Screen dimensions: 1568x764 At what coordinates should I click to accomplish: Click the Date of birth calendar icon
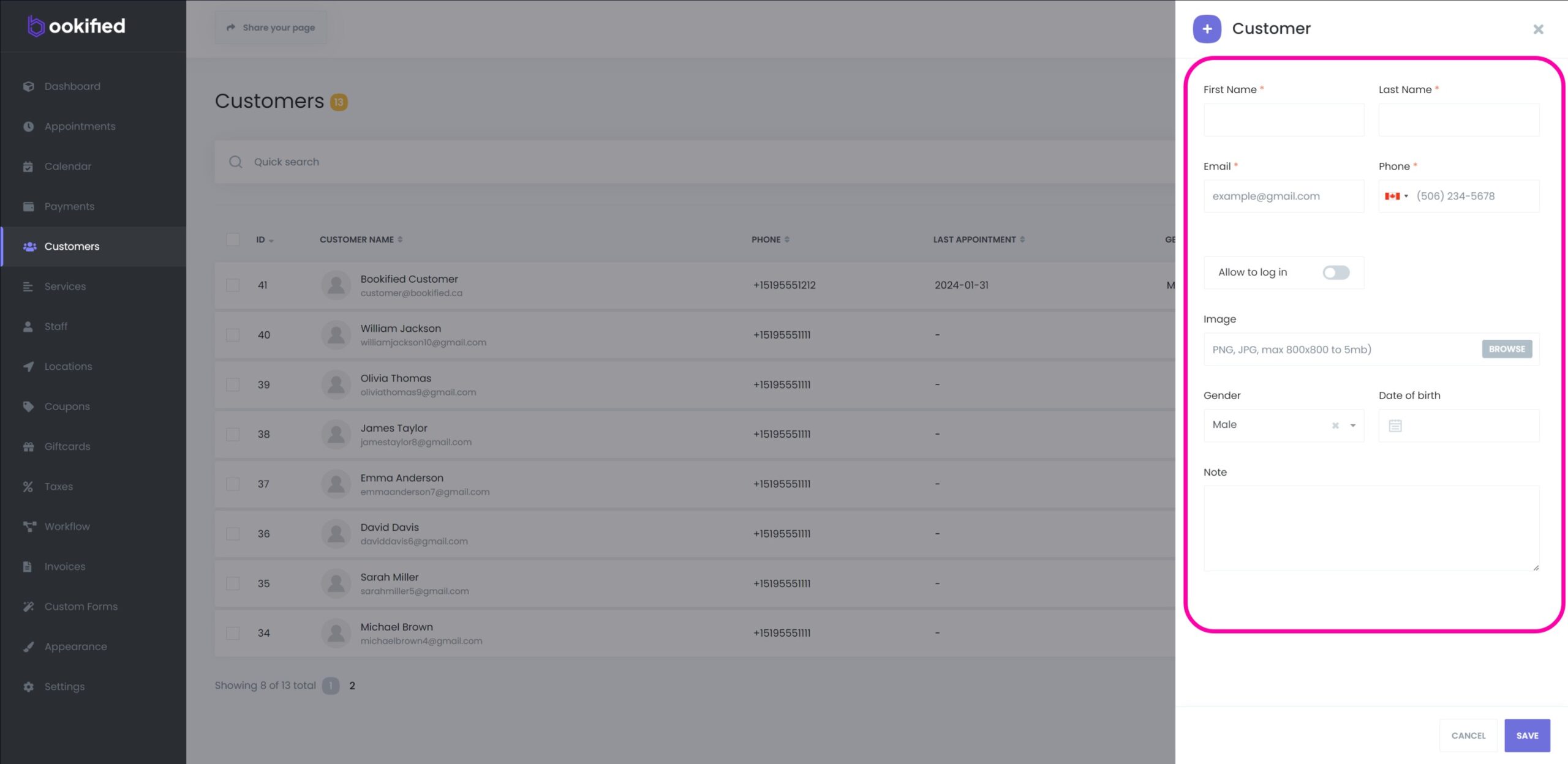(x=1395, y=425)
